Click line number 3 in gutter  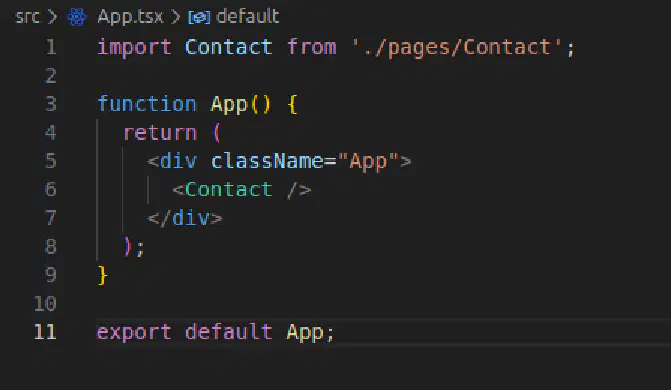(x=50, y=104)
